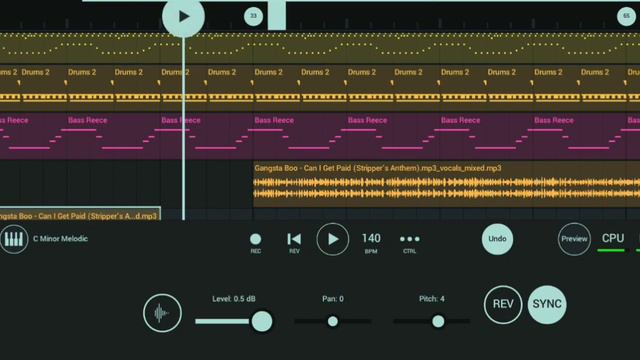Select the dotted melody pattern track at top
Screen dimensions: 640x360
320,47
